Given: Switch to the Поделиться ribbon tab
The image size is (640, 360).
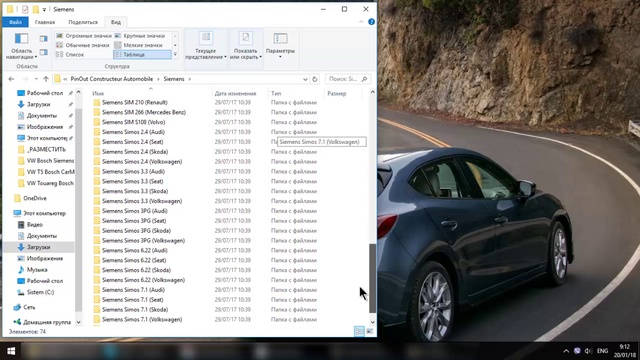Looking at the screenshot, I should pyautogui.click(x=83, y=22).
